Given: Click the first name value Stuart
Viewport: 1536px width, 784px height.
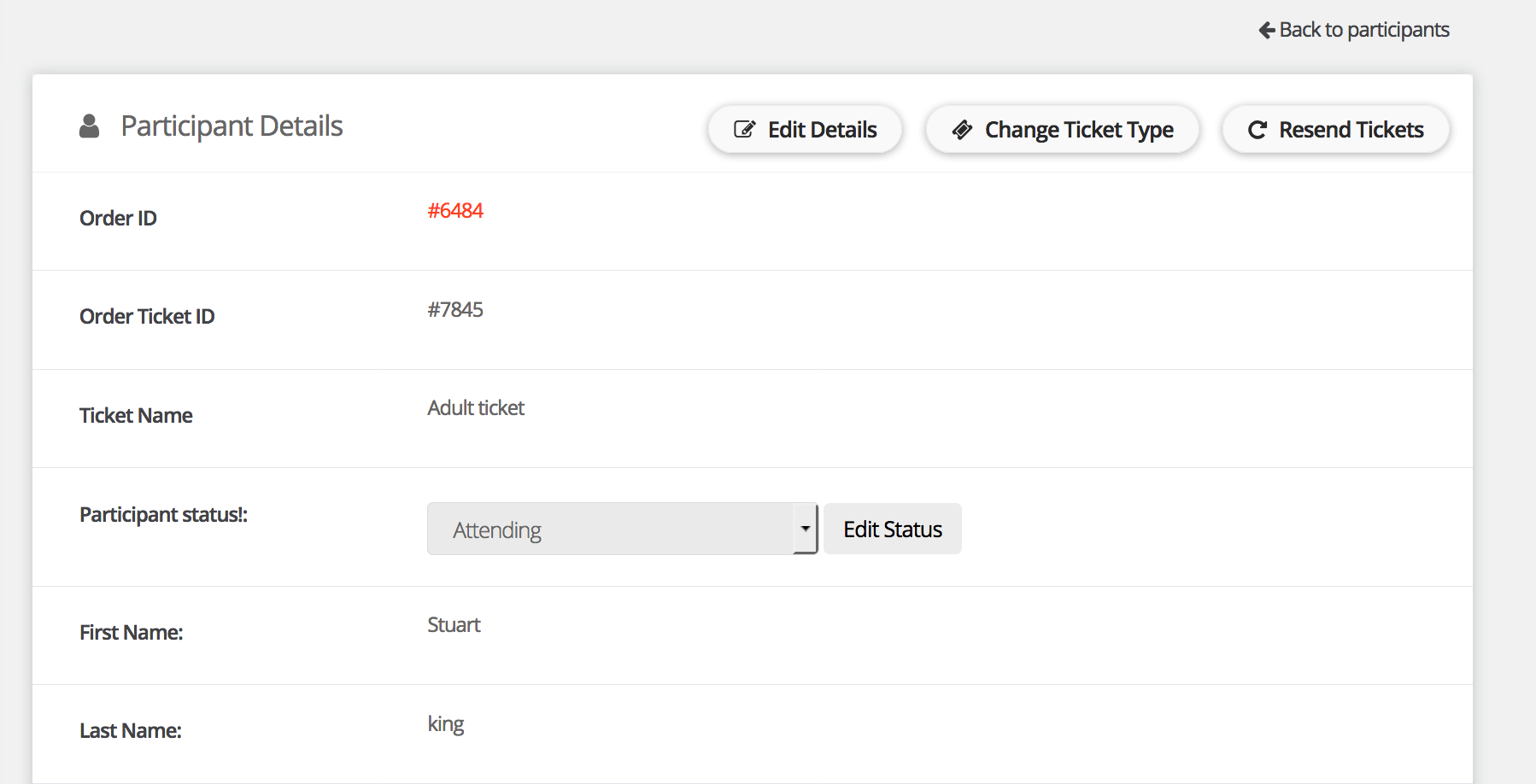Looking at the screenshot, I should pos(454,625).
